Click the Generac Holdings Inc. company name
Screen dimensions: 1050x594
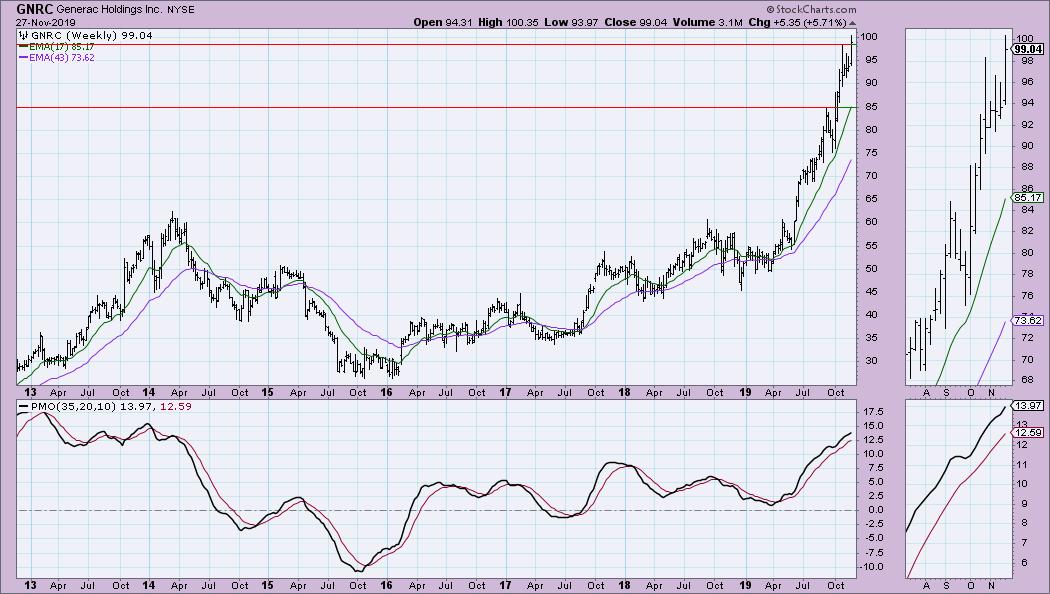coord(110,10)
